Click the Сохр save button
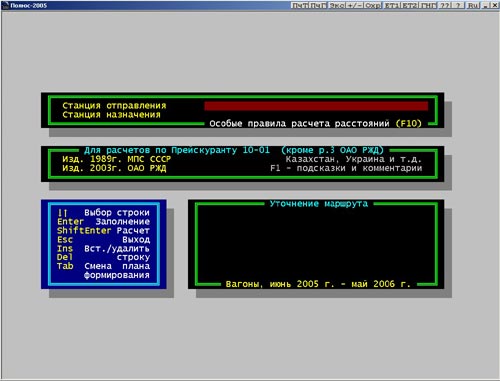 tap(373, 5)
